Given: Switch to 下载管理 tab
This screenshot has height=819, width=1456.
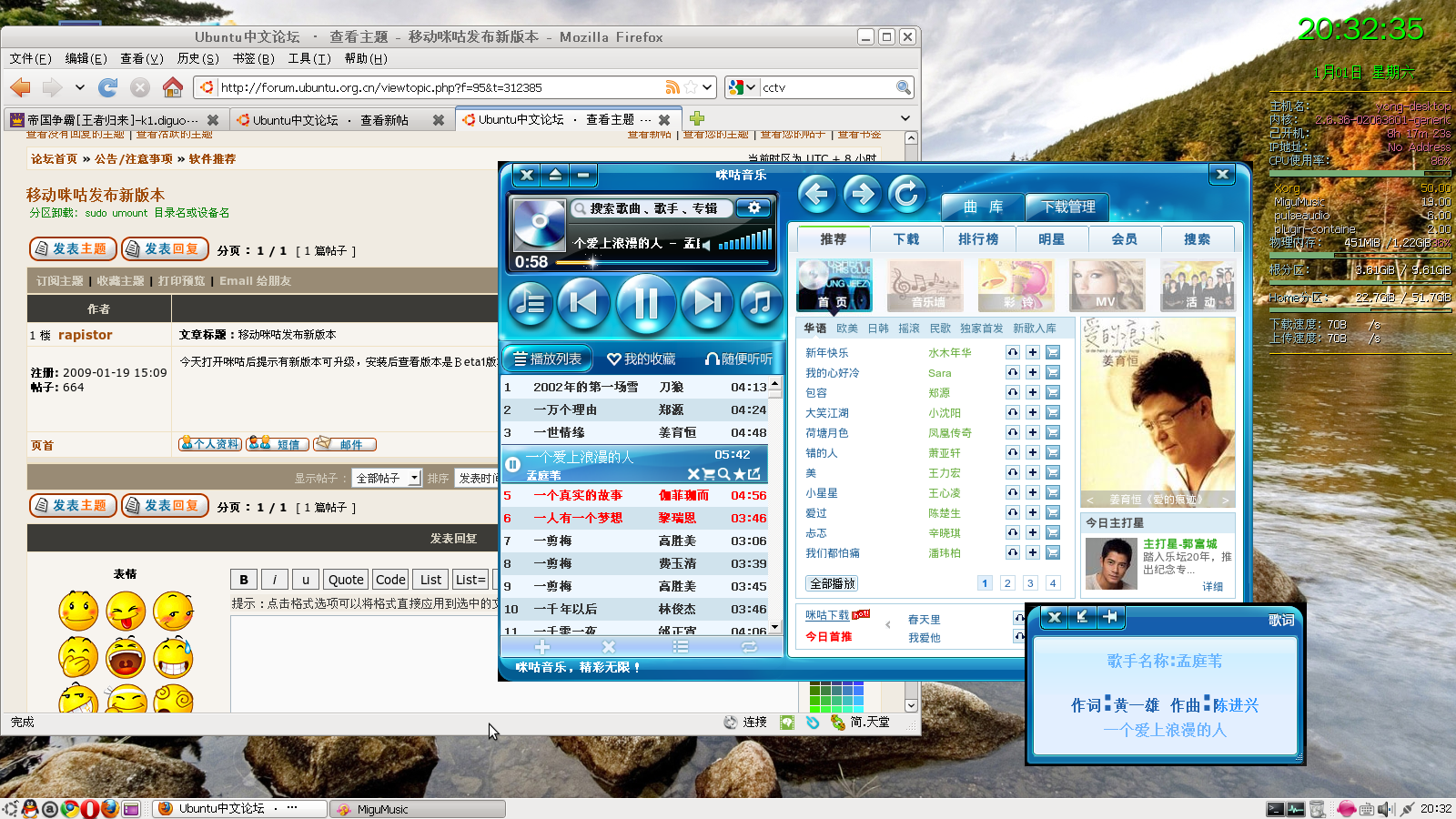Looking at the screenshot, I should (x=1067, y=207).
